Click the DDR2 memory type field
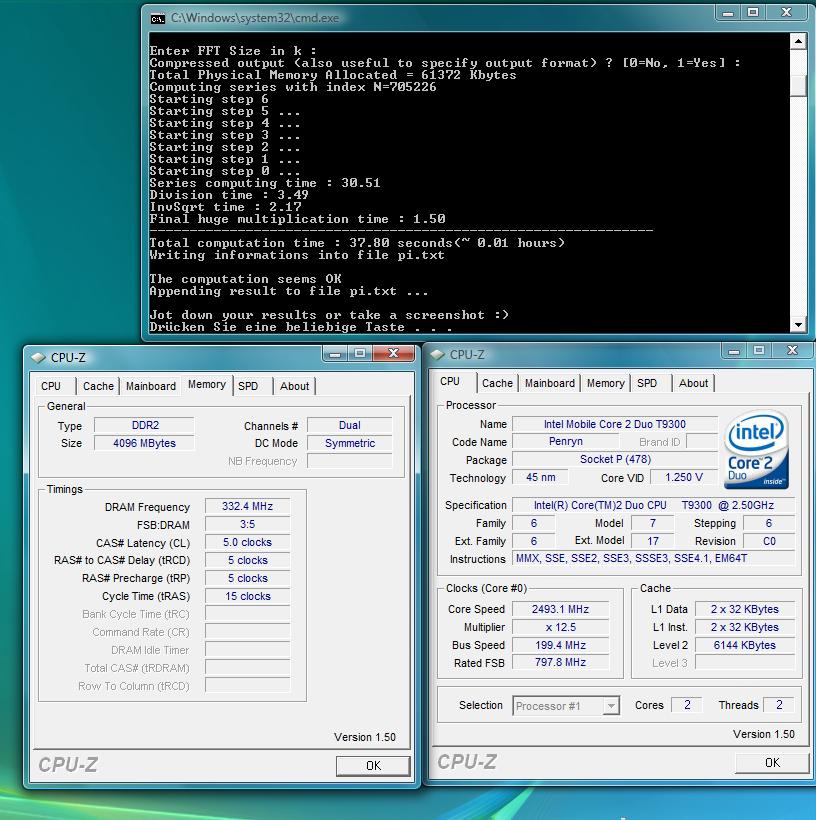This screenshot has height=820, width=816. pyautogui.click(x=145, y=425)
